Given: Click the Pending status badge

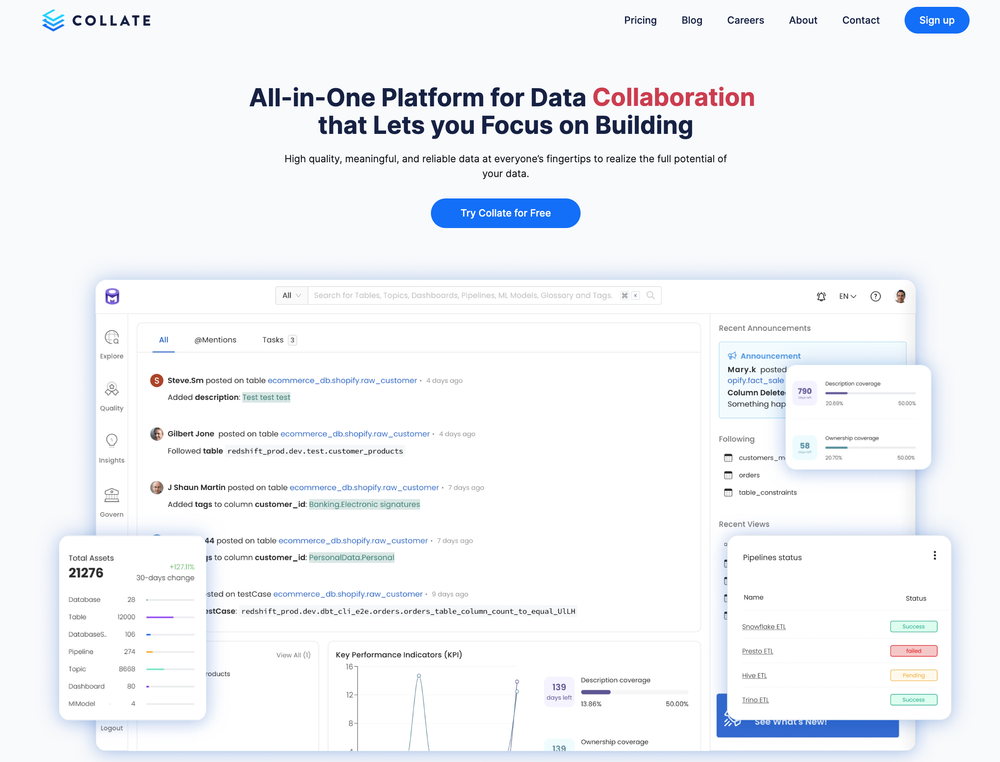Looking at the screenshot, I should click(x=913, y=675).
